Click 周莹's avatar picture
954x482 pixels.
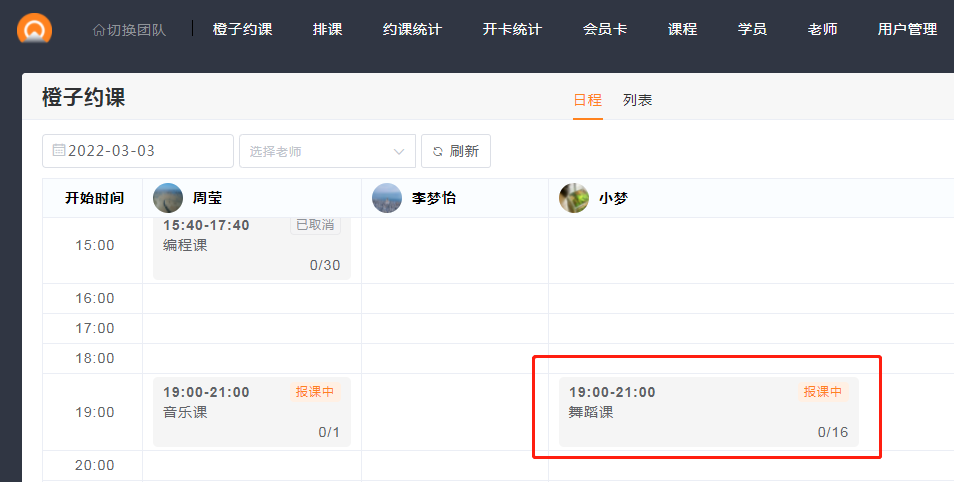[168, 198]
